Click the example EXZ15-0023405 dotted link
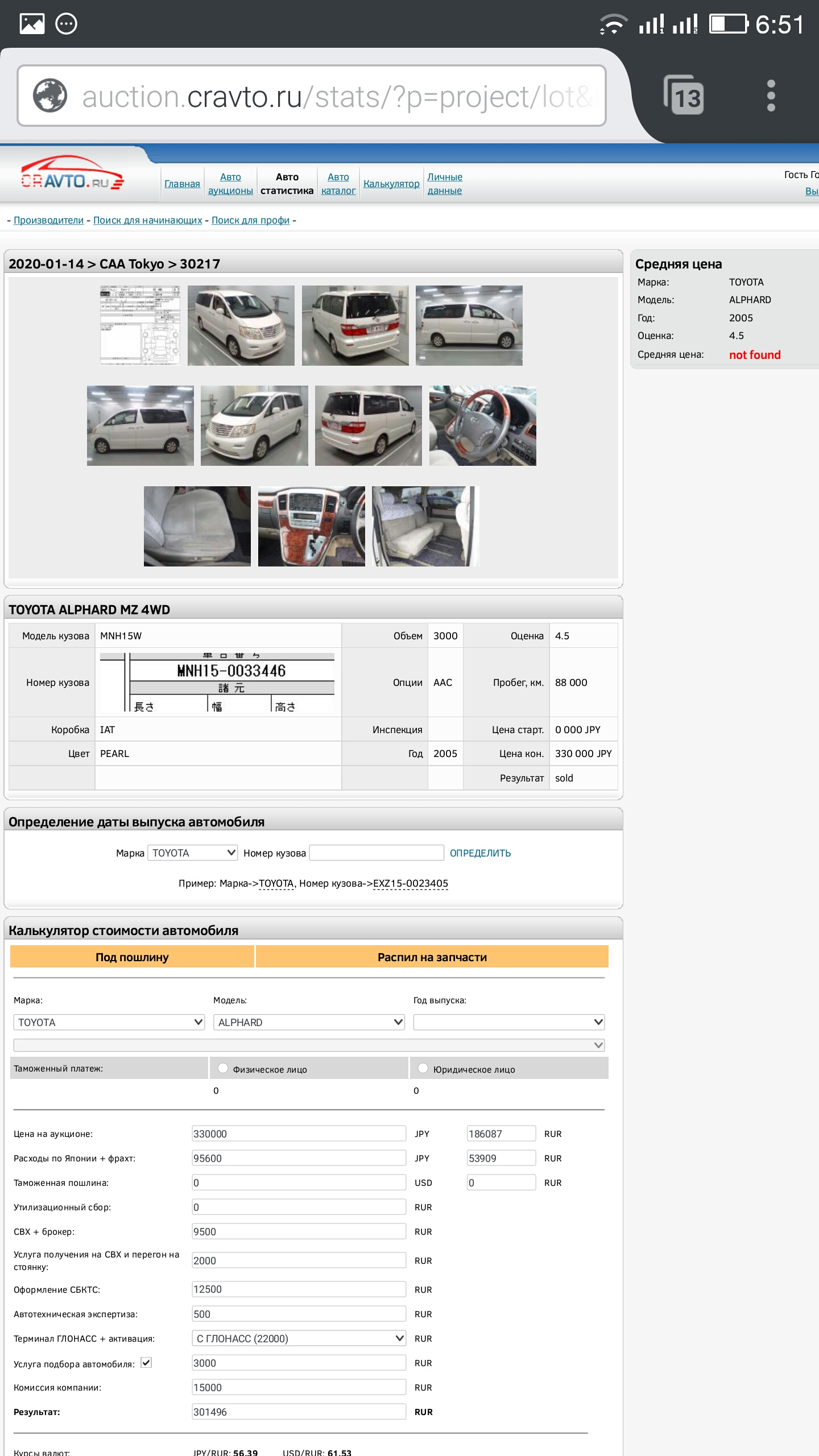Image resolution: width=819 pixels, height=1456 pixels. tap(411, 883)
